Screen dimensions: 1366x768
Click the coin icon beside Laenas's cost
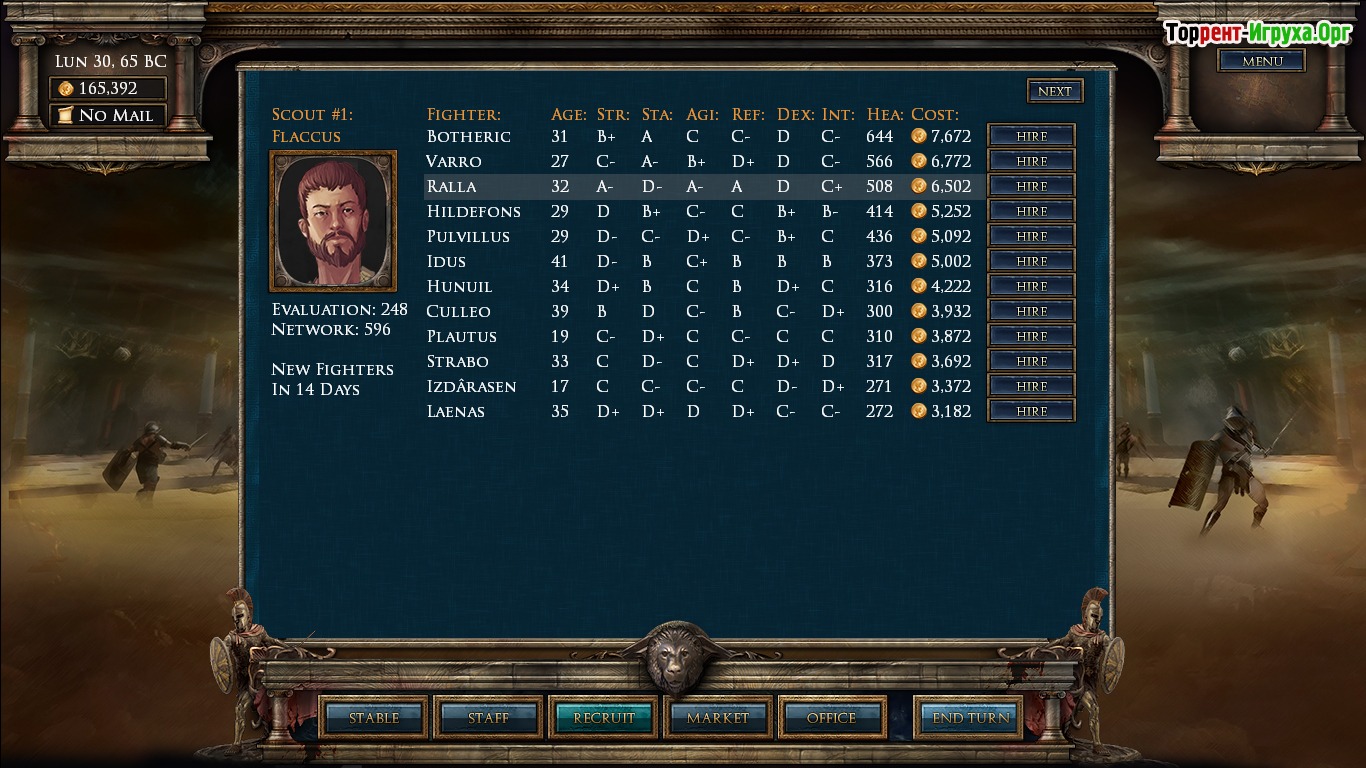pos(919,411)
